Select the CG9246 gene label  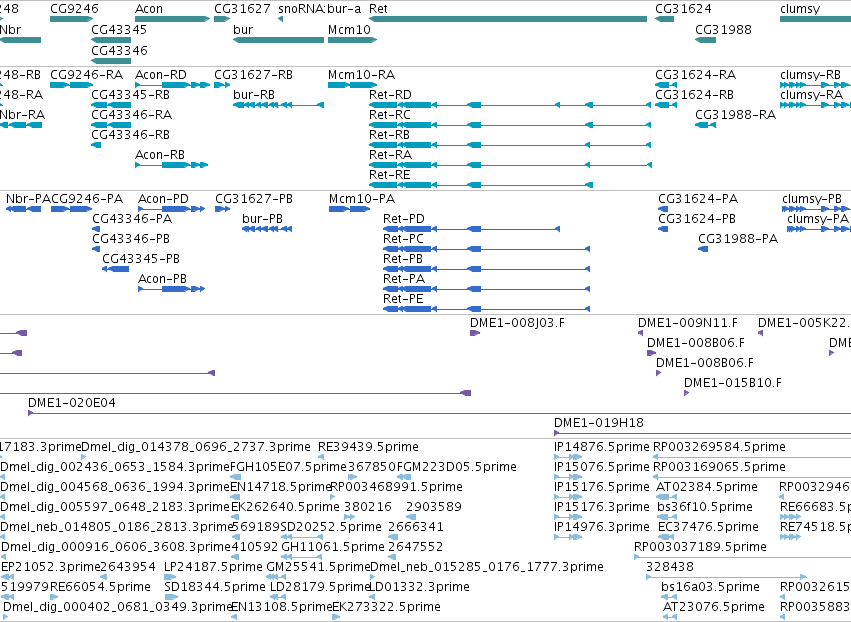(x=74, y=9)
